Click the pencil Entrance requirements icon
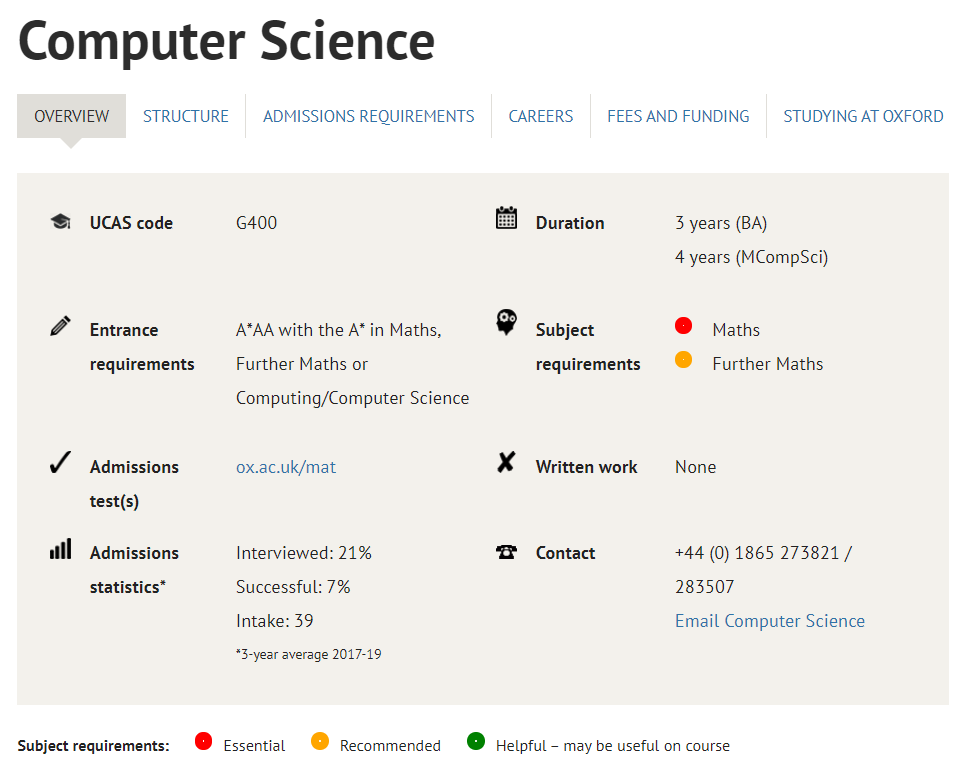 tap(60, 326)
